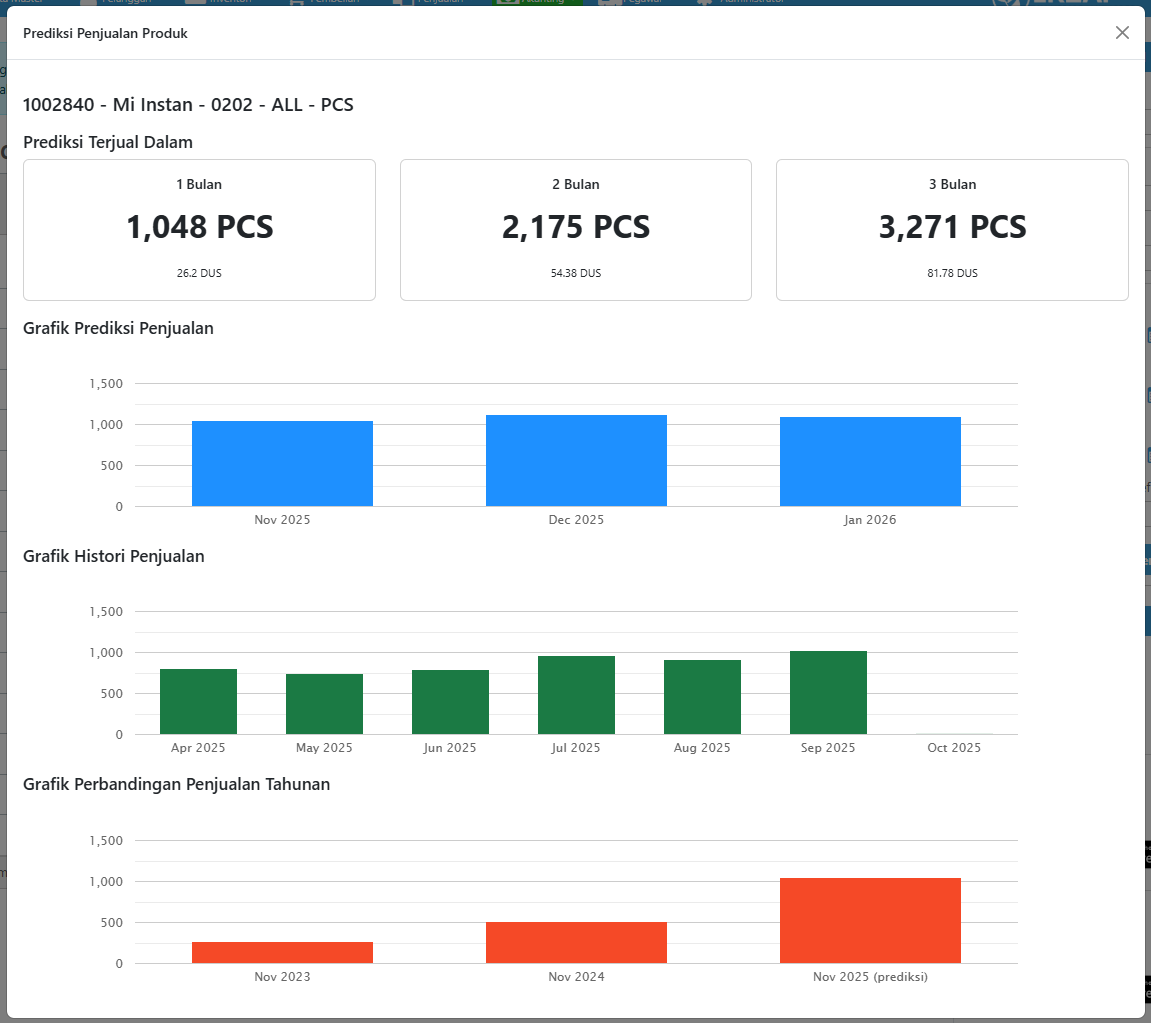Click the Oct 2025 axis label

coord(954,748)
